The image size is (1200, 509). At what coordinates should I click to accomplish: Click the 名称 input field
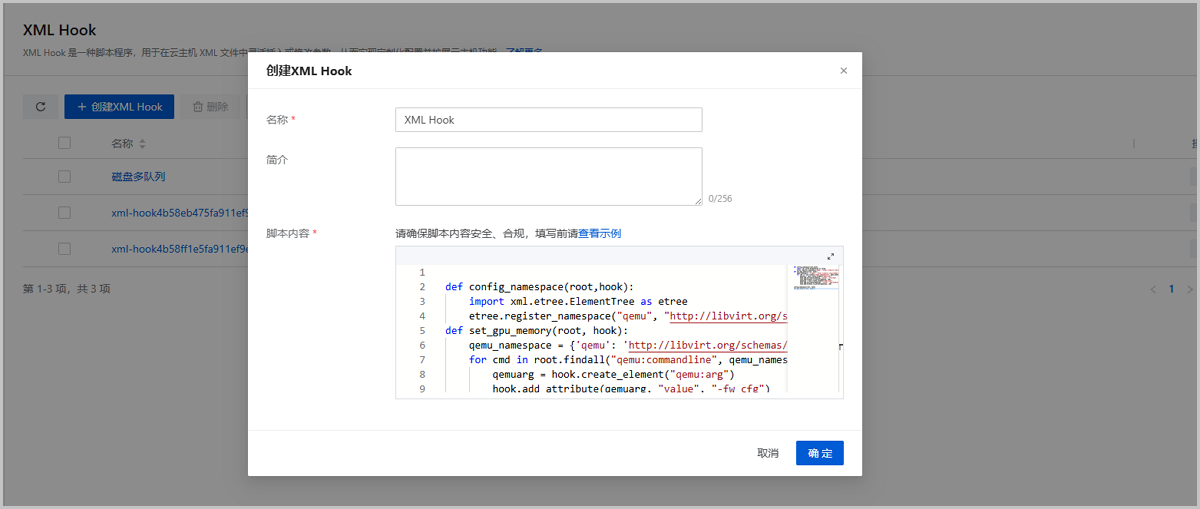click(548, 120)
